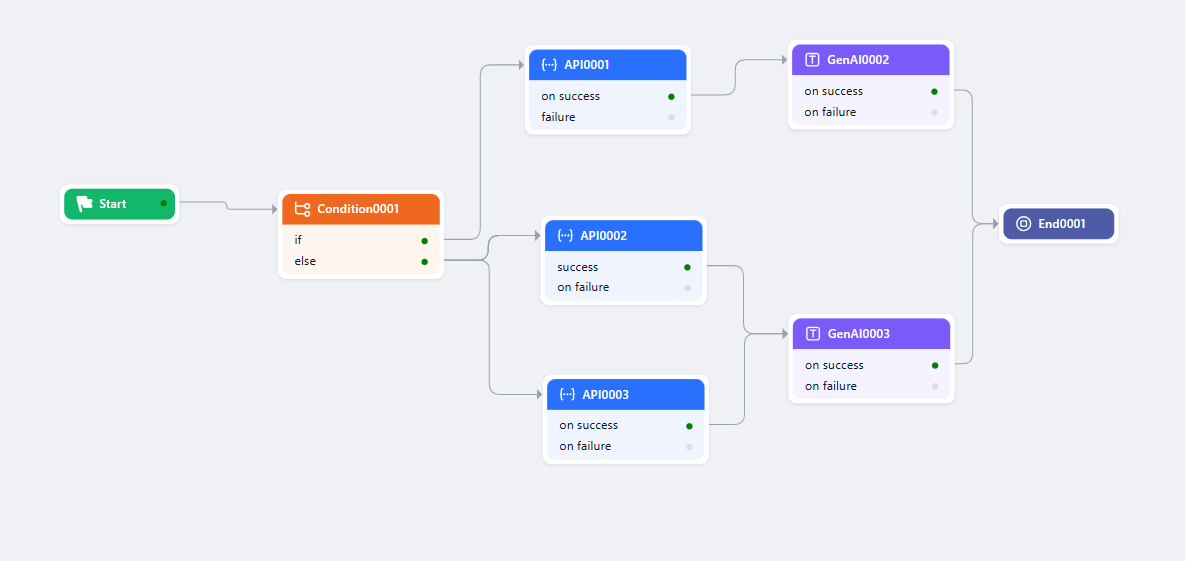Click GenAI0002 'on success' green port

[934, 91]
